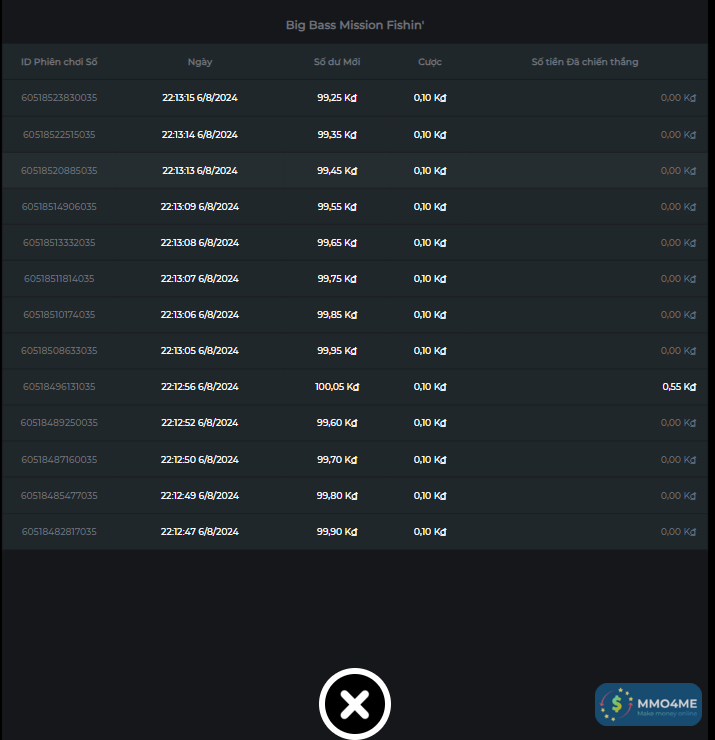Click timestamp 22:13:15 6/8/2024

point(200,98)
